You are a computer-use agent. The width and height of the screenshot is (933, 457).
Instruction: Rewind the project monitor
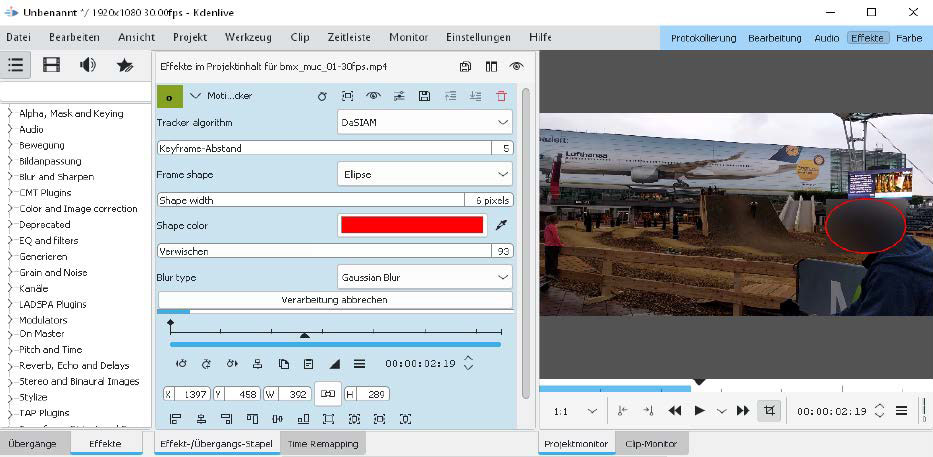[674, 410]
